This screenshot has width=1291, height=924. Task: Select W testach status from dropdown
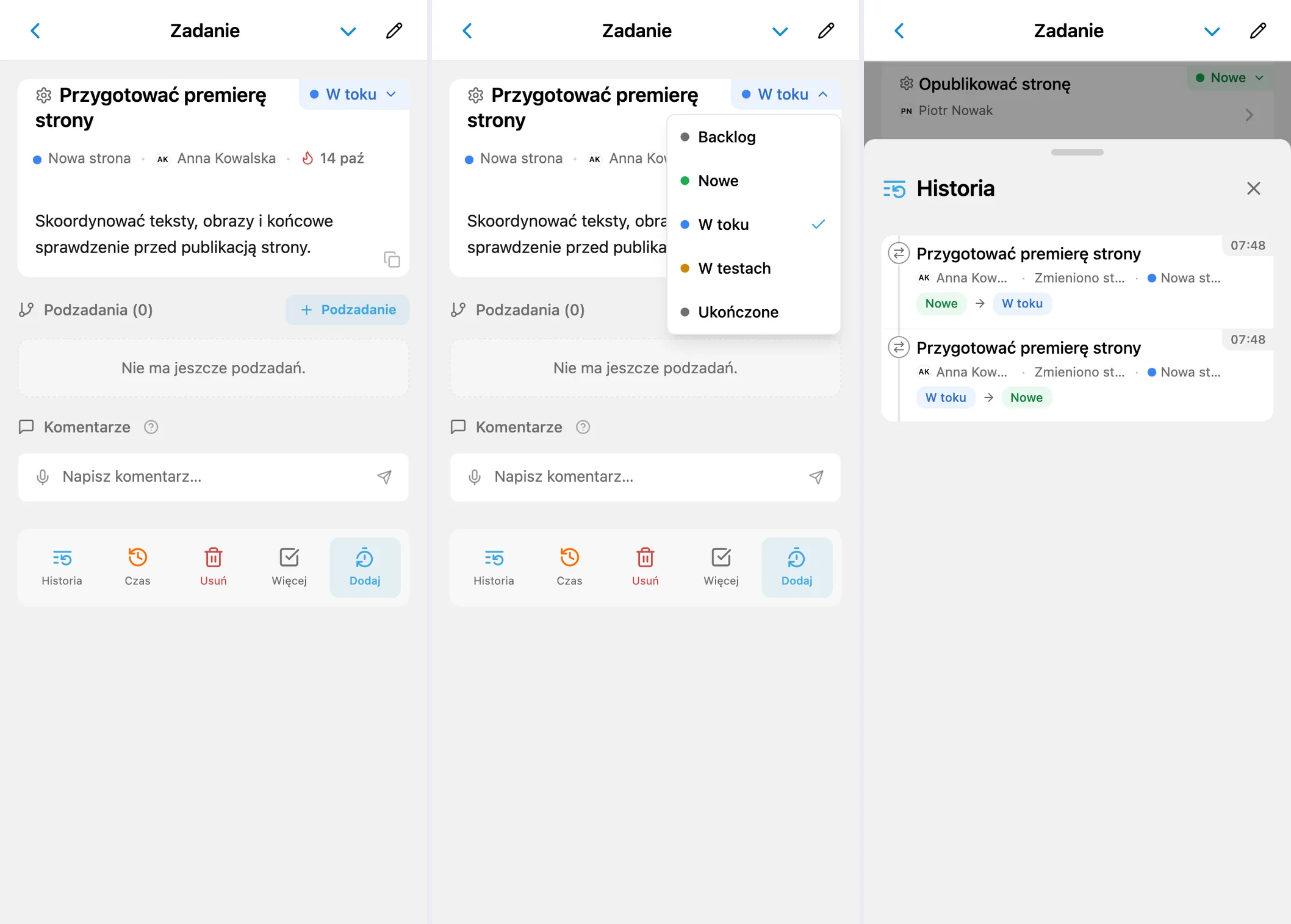(x=754, y=268)
